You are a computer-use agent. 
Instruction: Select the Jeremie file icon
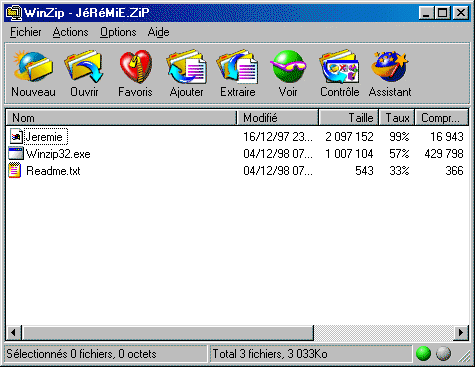coord(16,136)
